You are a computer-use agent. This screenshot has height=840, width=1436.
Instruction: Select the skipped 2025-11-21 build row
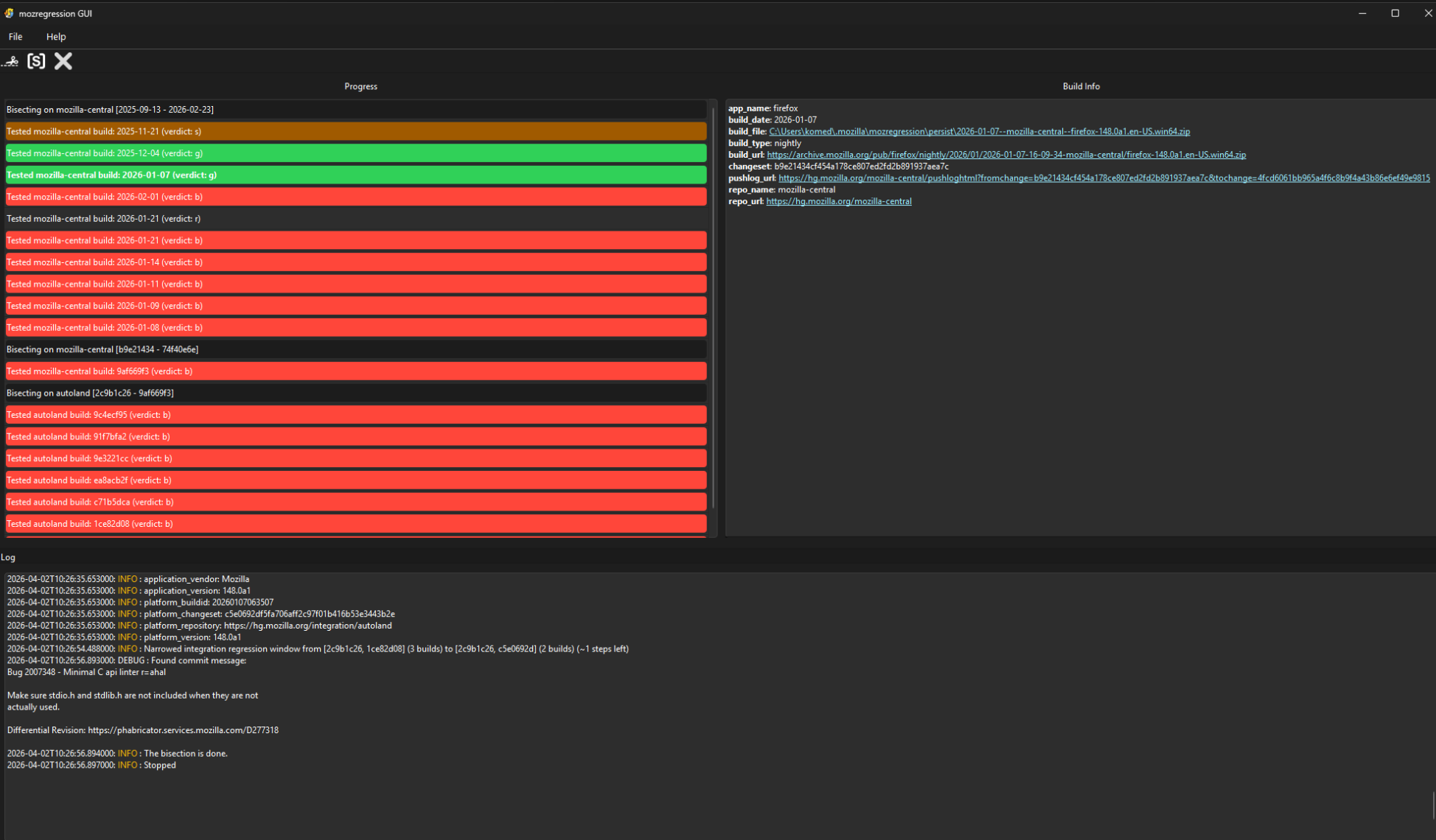[x=356, y=131]
